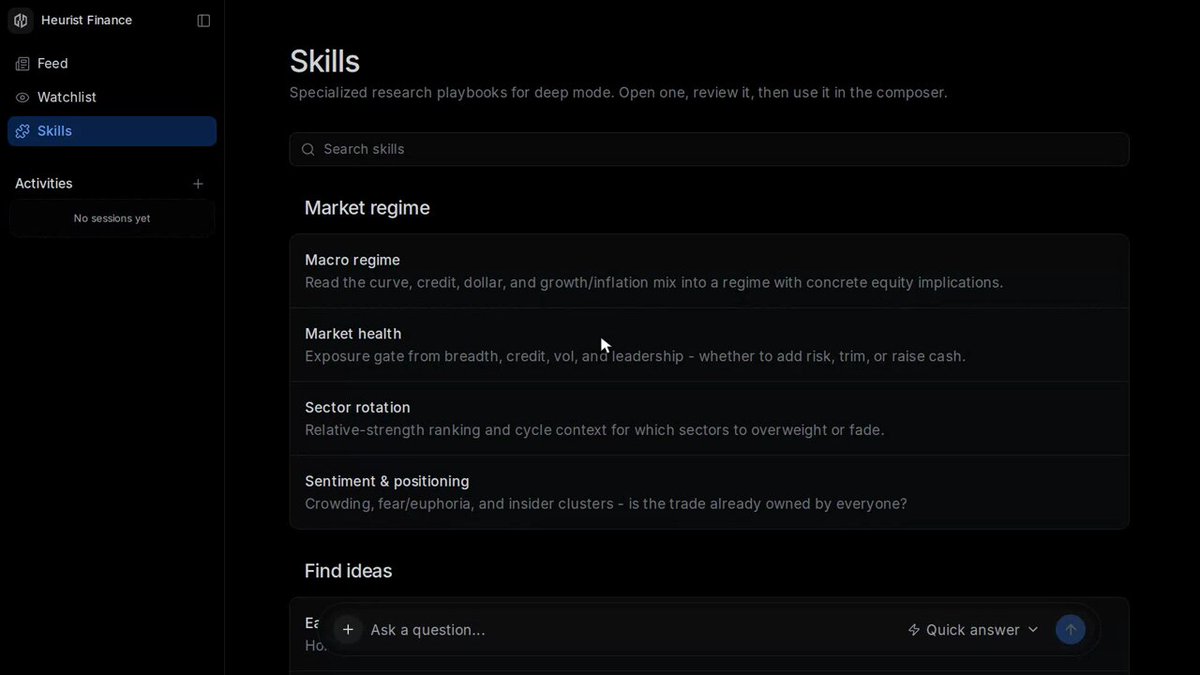Collapse the sidebar using the panel icon
The width and height of the screenshot is (1200, 675).
tap(204, 21)
